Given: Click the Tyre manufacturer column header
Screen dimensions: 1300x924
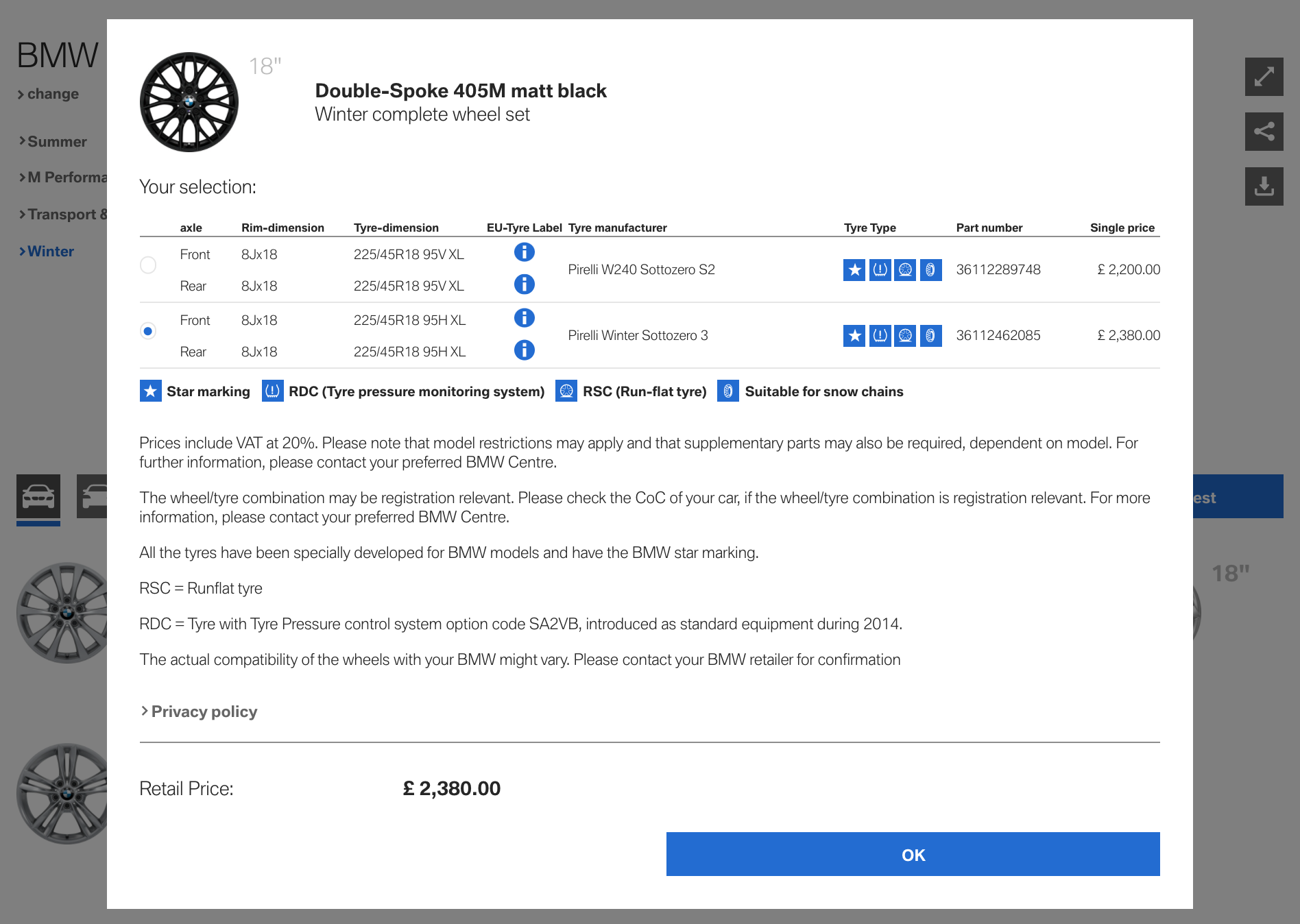Looking at the screenshot, I should click(x=618, y=228).
